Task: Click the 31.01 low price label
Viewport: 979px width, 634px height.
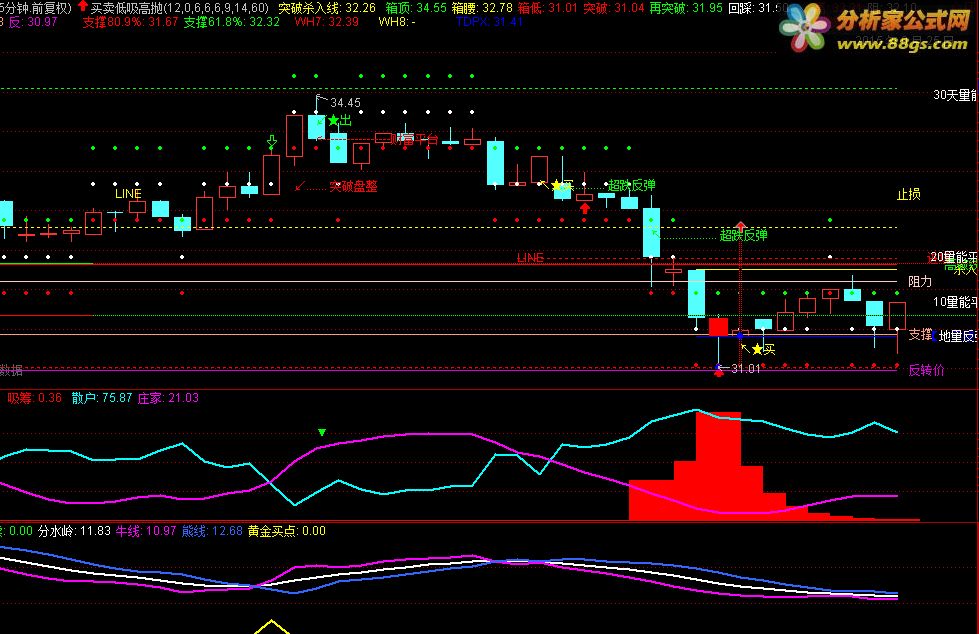Action: (745, 369)
